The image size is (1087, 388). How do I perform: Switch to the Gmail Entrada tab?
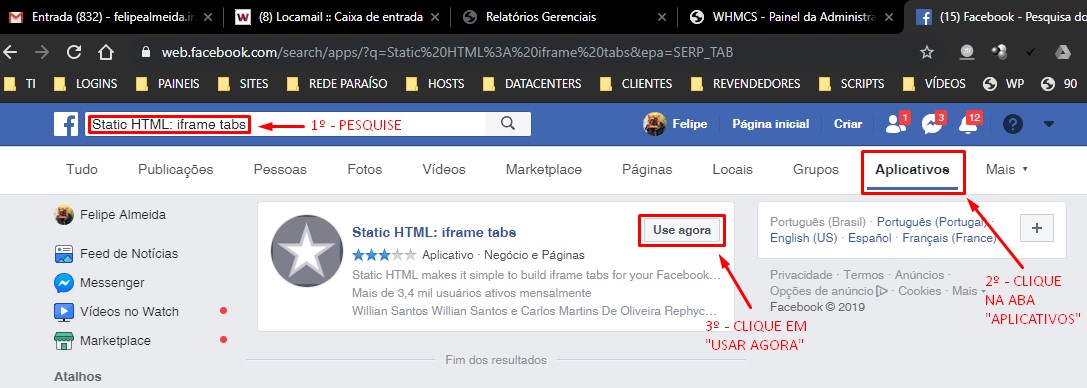tap(111, 17)
